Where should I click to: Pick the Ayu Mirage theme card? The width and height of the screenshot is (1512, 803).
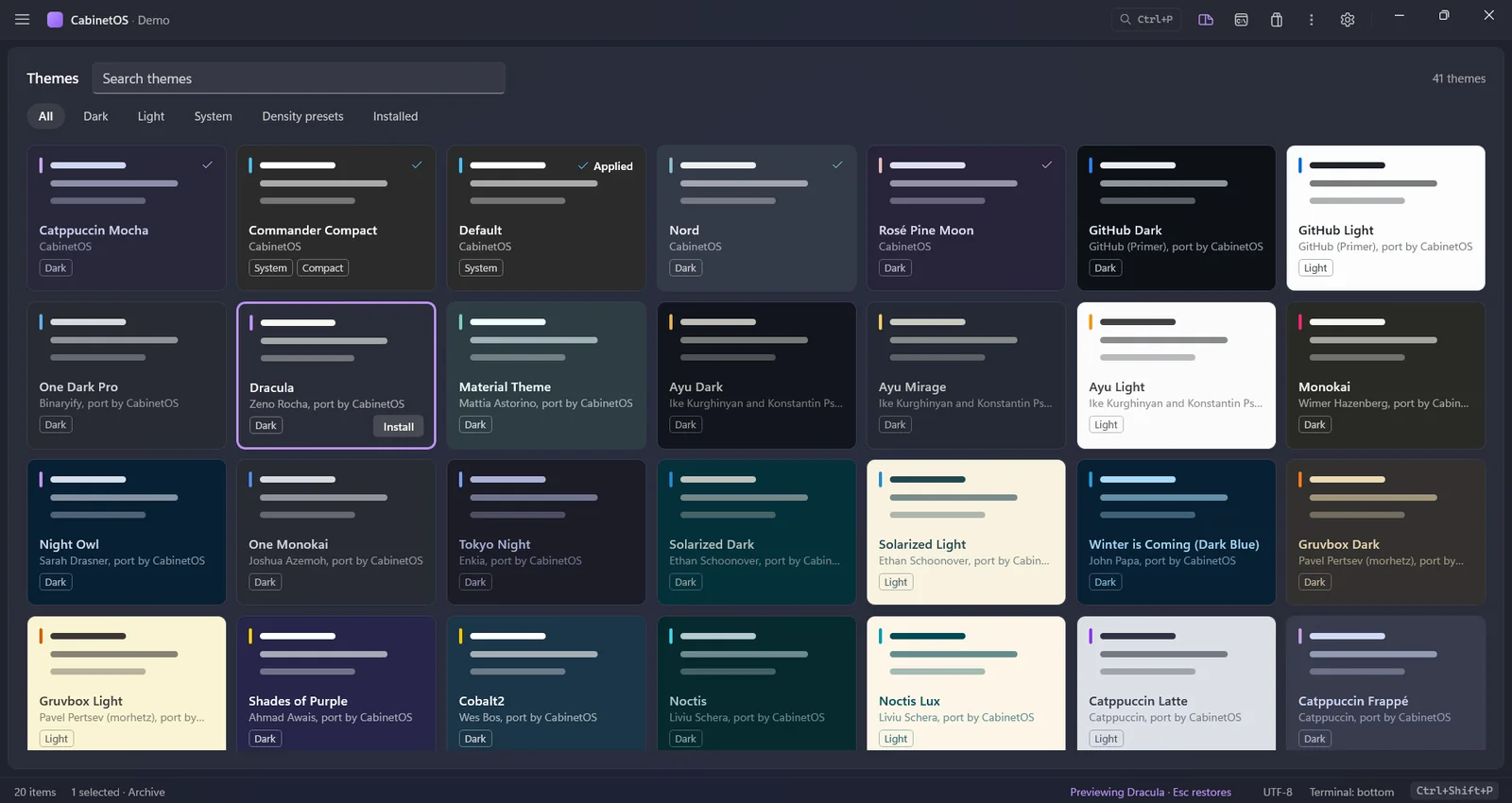966,375
